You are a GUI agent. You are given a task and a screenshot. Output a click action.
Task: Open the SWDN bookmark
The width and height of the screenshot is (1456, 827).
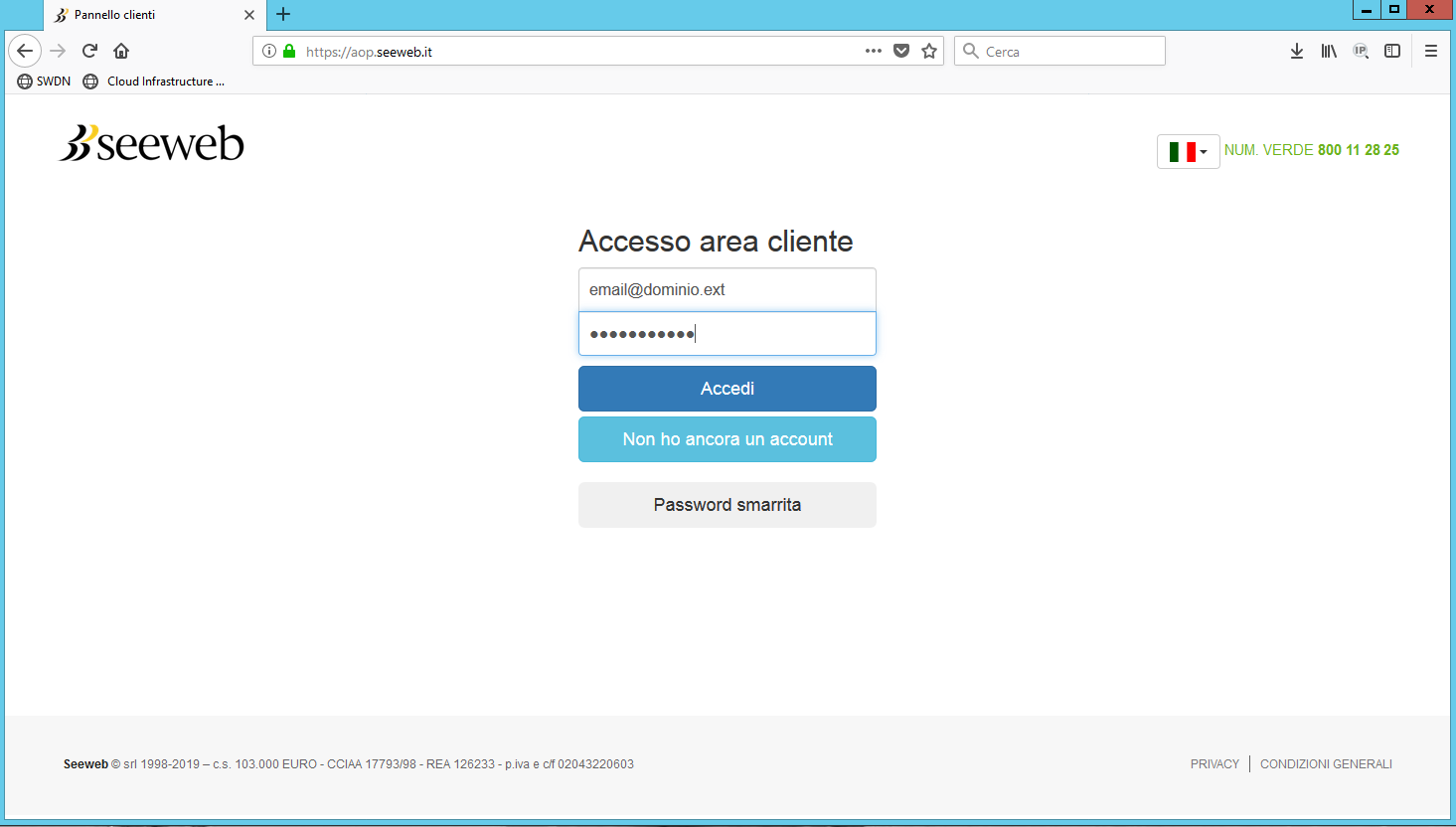[x=44, y=82]
